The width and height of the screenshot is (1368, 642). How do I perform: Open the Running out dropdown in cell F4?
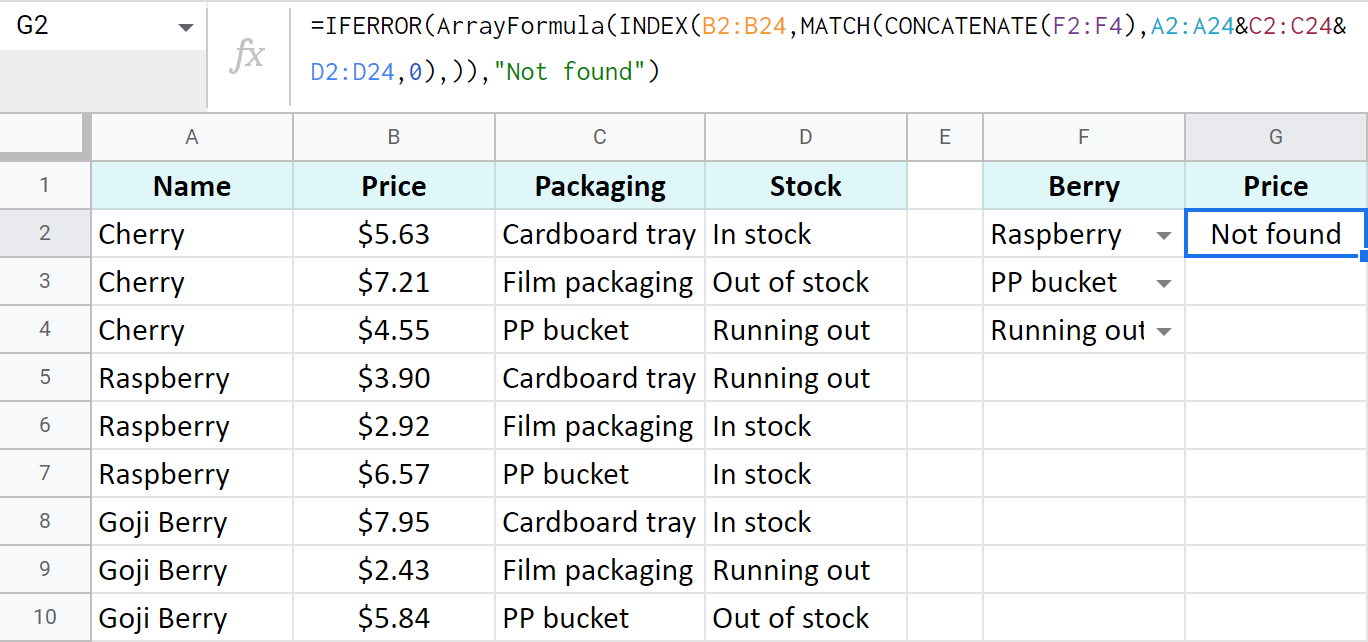pyautogui.click(x=1163, y=330)
